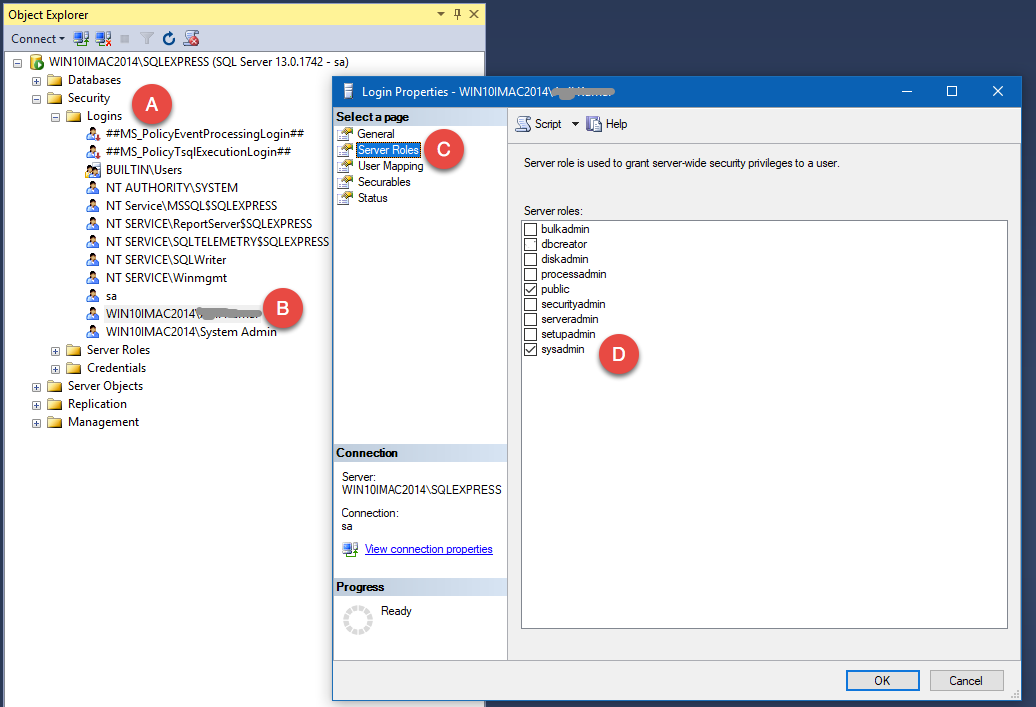The image size is (1036, 707).
Task: Click the Stop icon in Object Explorer toolbar
Action: (125, 39)
